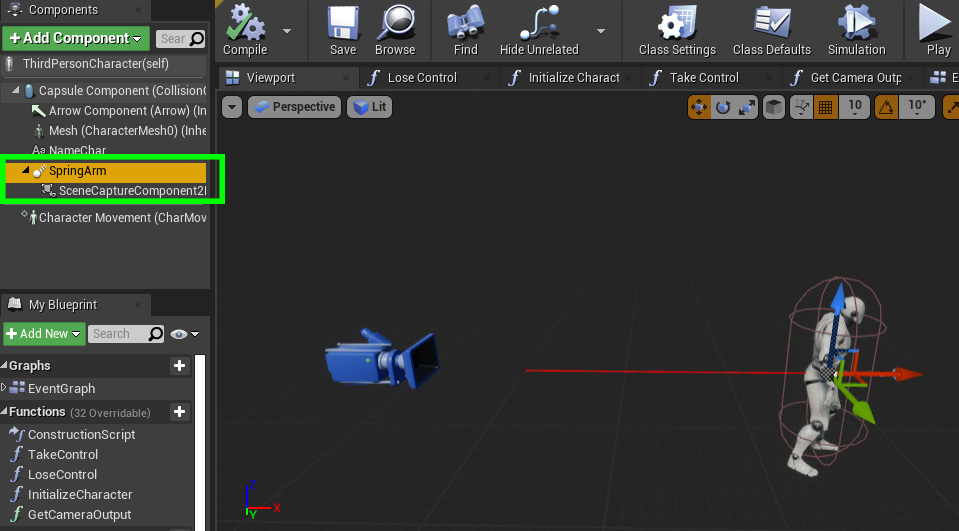Select ThirdPersonCharacter(self) row
This screenshot has width=959, height=531.
point(104,64)
